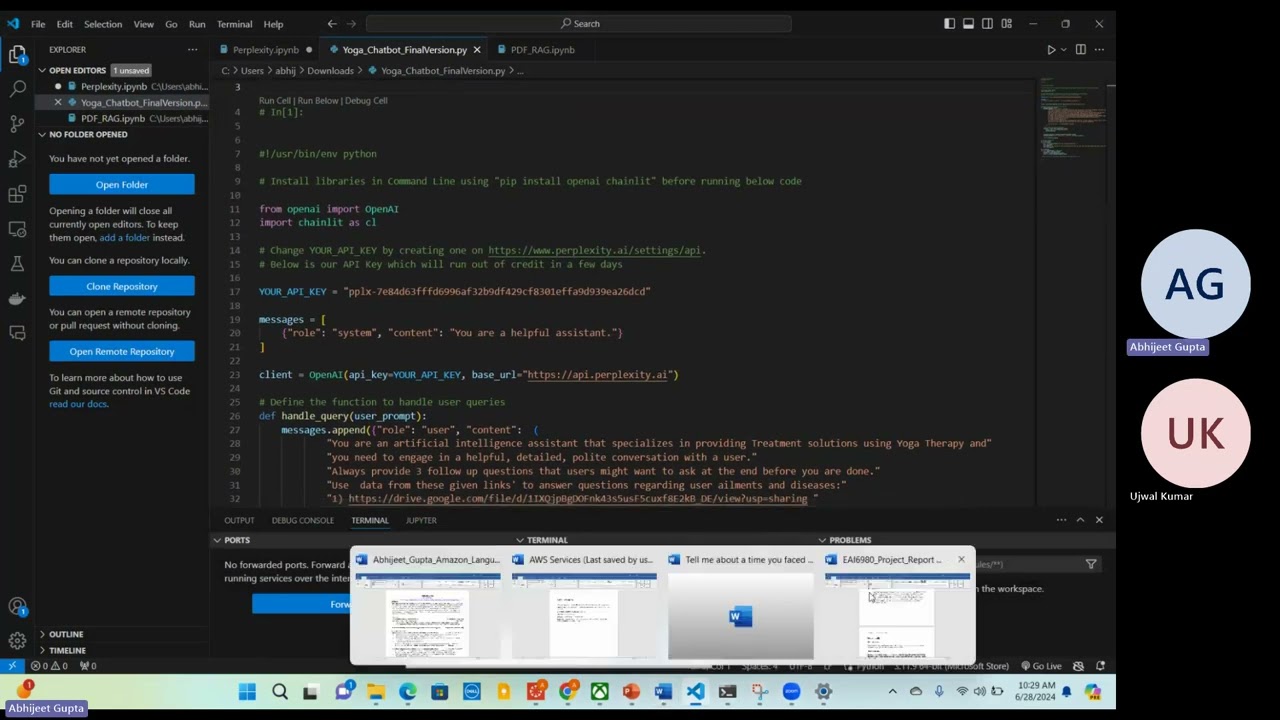Click the Run Cell code lens
The image size is (1280, 720).
(x=275, y=100)
